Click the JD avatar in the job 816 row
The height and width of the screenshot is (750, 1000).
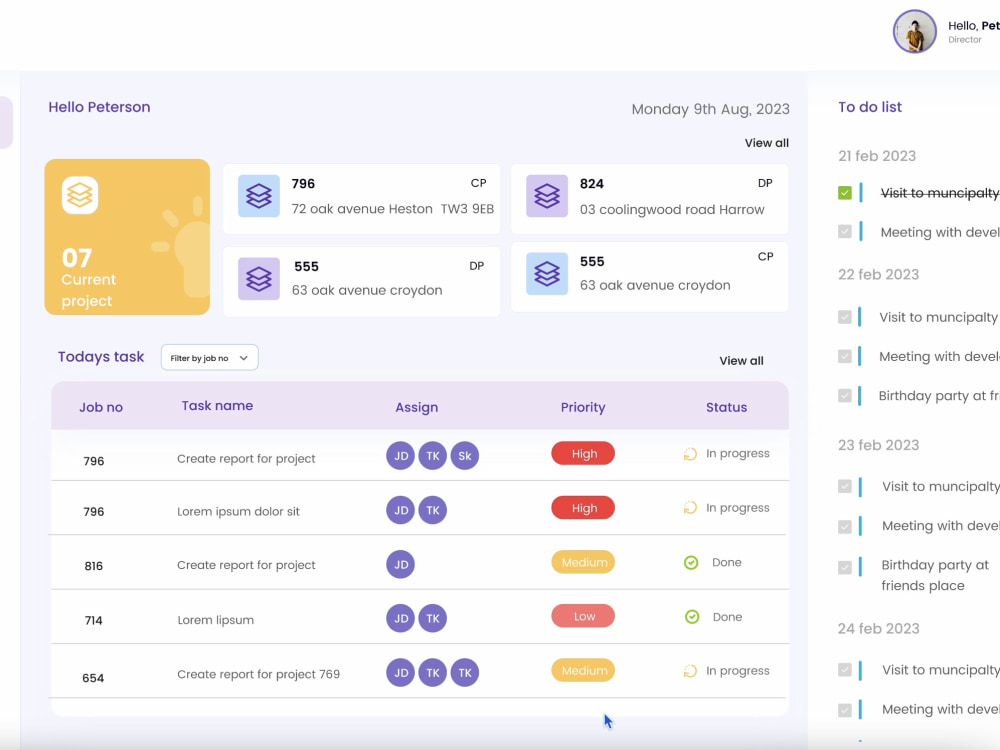pyautogui.click(x=401, y=564)
